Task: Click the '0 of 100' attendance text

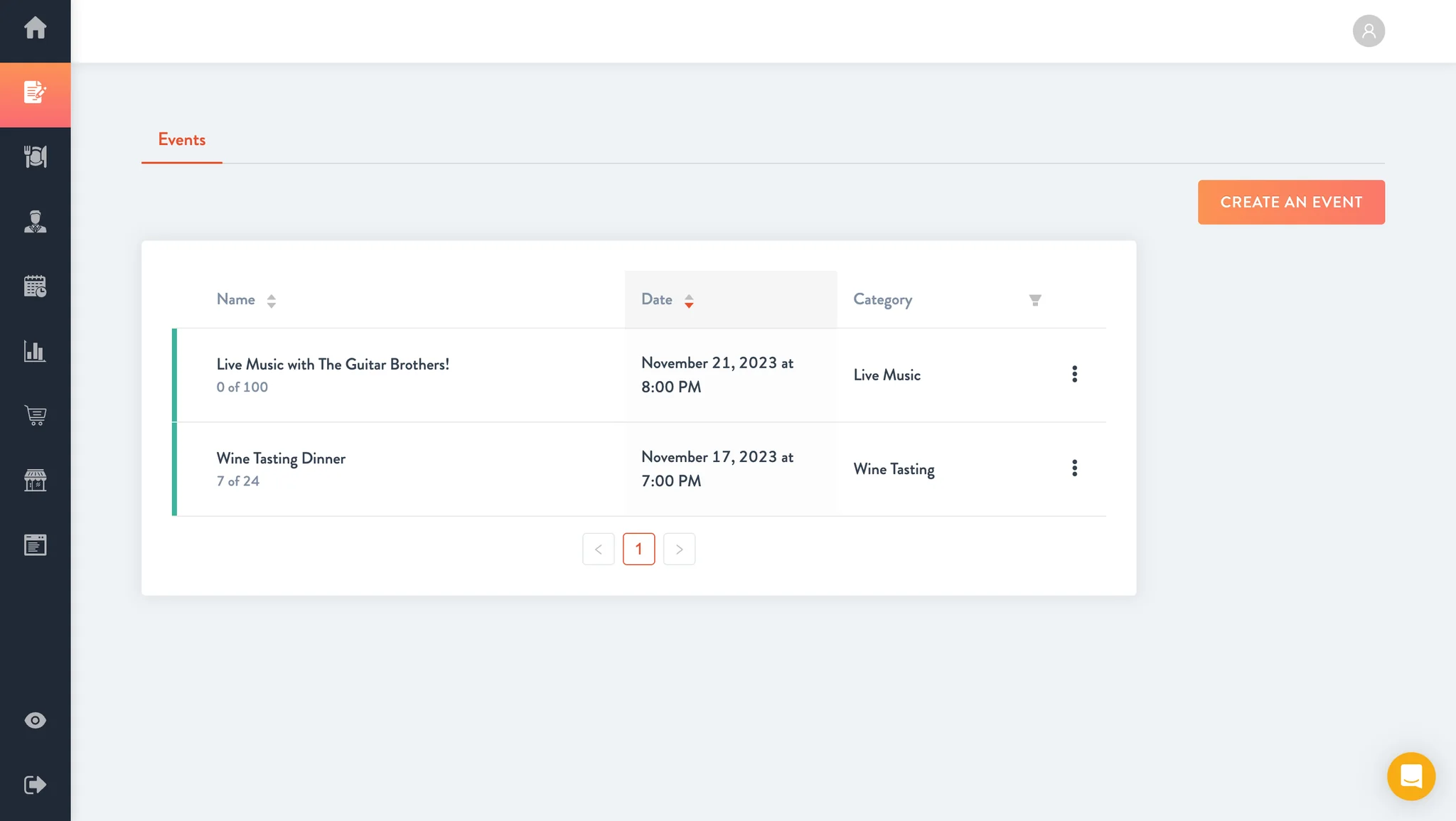Action: pyautogui.click(x=242, y=387)
